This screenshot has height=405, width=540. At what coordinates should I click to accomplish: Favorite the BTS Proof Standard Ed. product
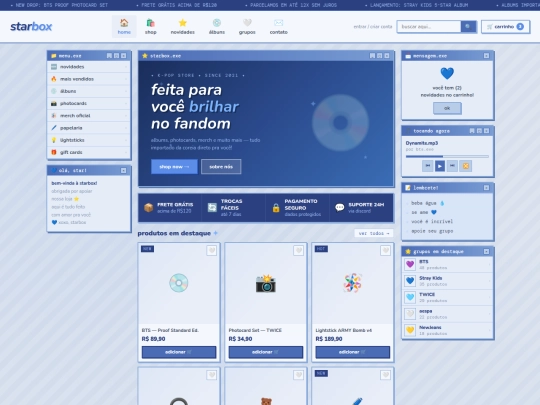coord(211,250)
